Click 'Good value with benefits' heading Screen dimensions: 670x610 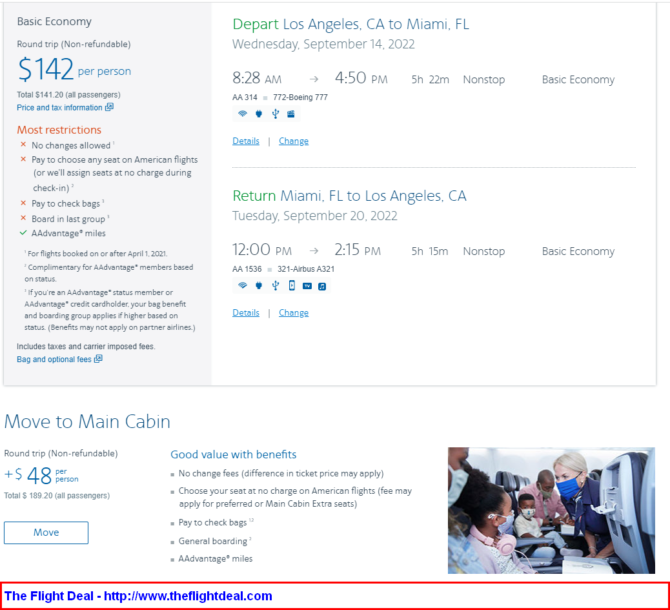[x=233, y=455]
